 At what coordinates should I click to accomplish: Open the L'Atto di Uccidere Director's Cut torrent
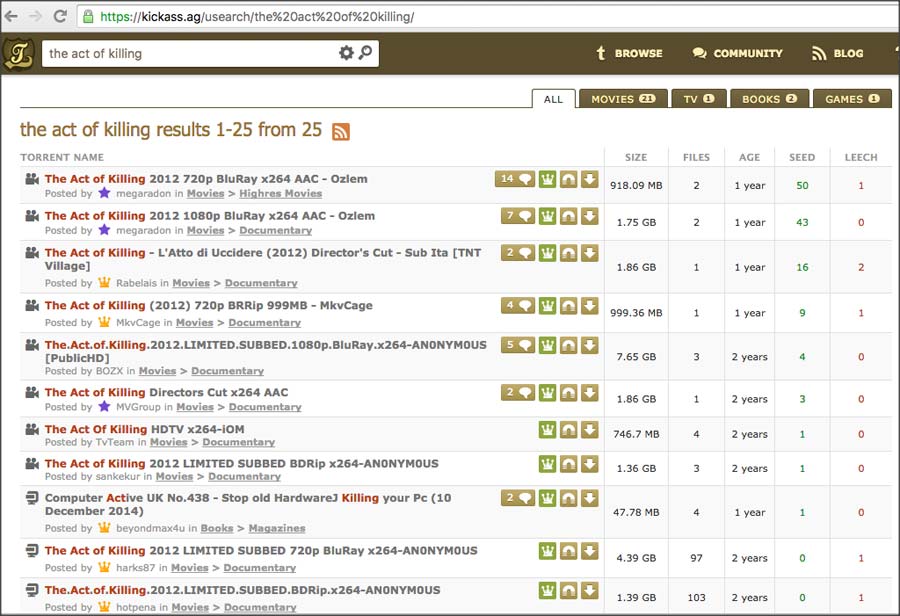(263, 259)
